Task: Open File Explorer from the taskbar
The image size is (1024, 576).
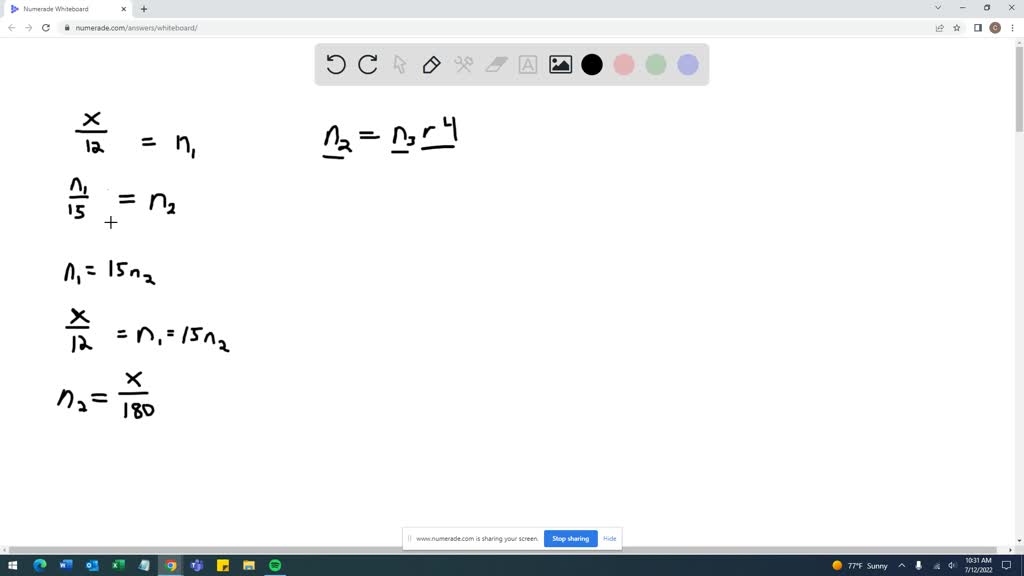Action: click(249, 566)
